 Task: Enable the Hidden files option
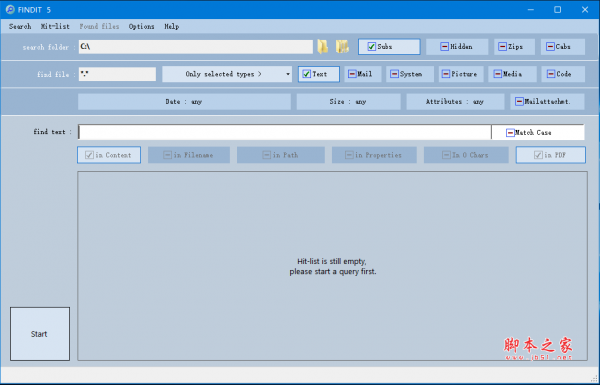point(457,47)
